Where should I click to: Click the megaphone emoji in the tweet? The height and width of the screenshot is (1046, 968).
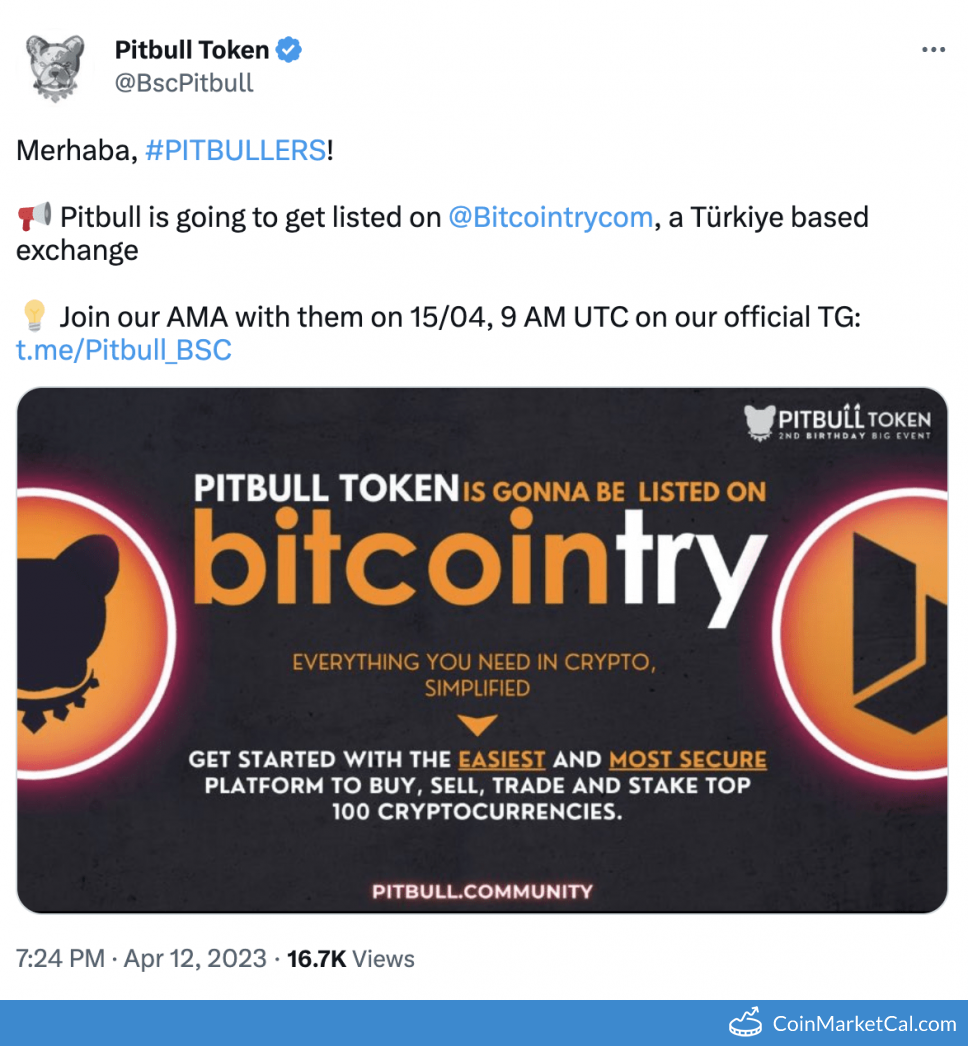[x=34, y=217]
